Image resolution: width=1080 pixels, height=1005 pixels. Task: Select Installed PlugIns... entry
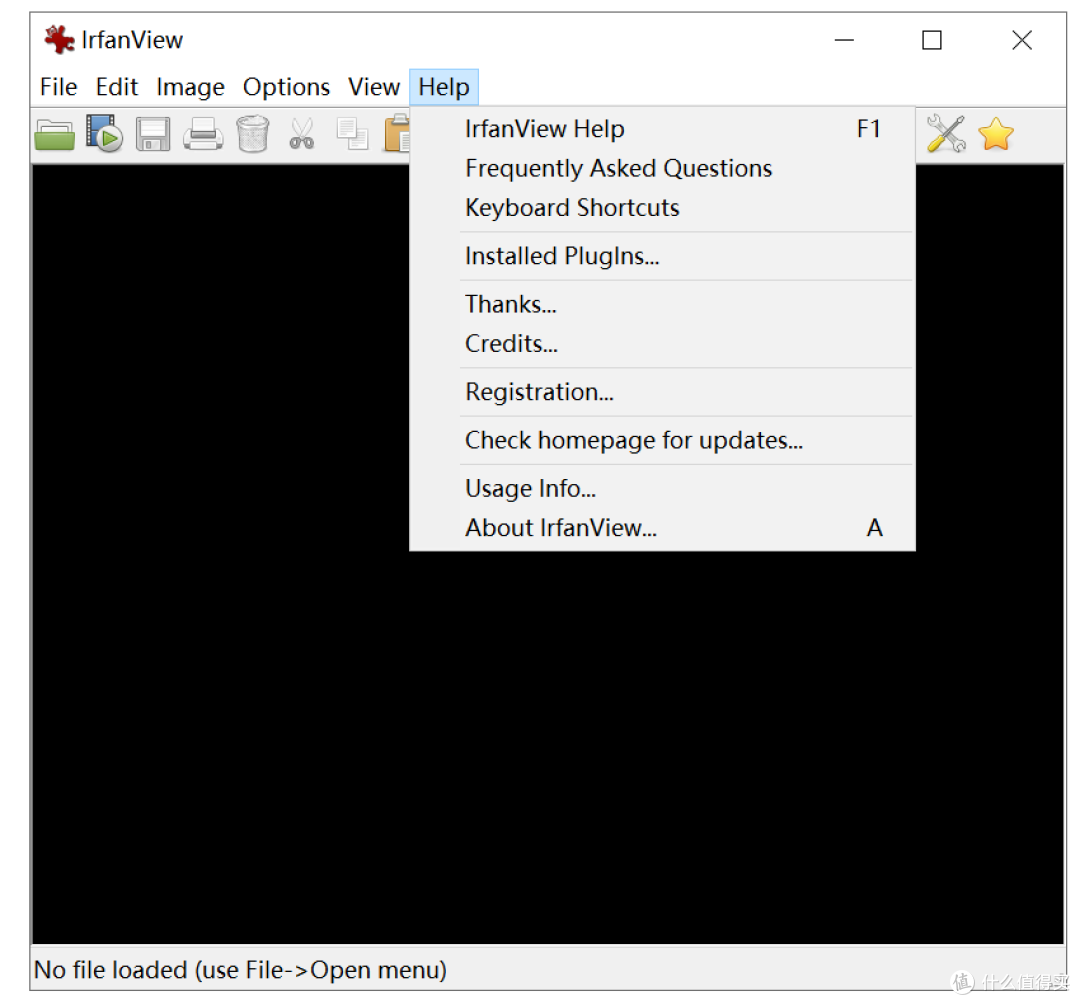(662, 256)
